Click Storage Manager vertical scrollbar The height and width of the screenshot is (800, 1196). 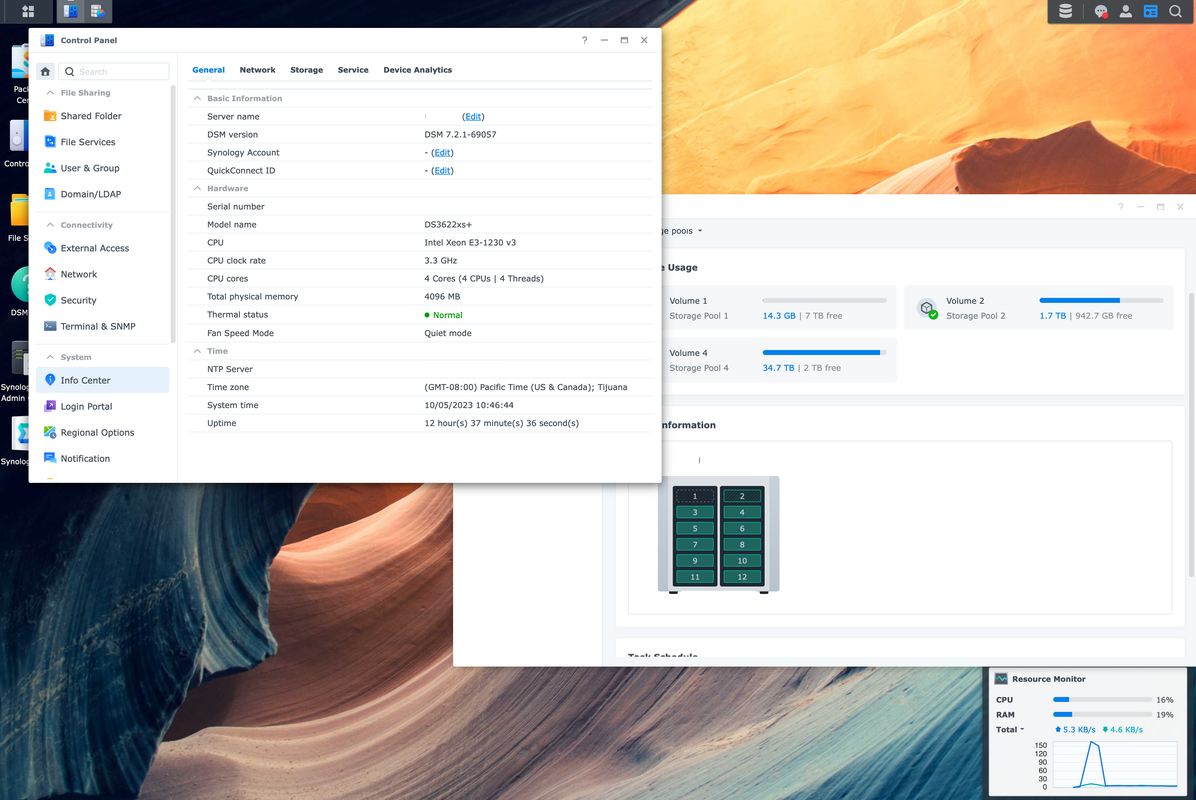point(1191,435)
